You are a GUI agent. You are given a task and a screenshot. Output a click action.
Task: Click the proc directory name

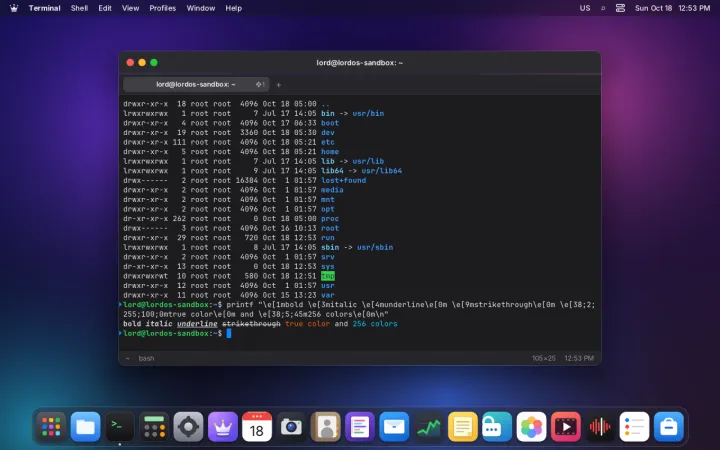point(330,219)
